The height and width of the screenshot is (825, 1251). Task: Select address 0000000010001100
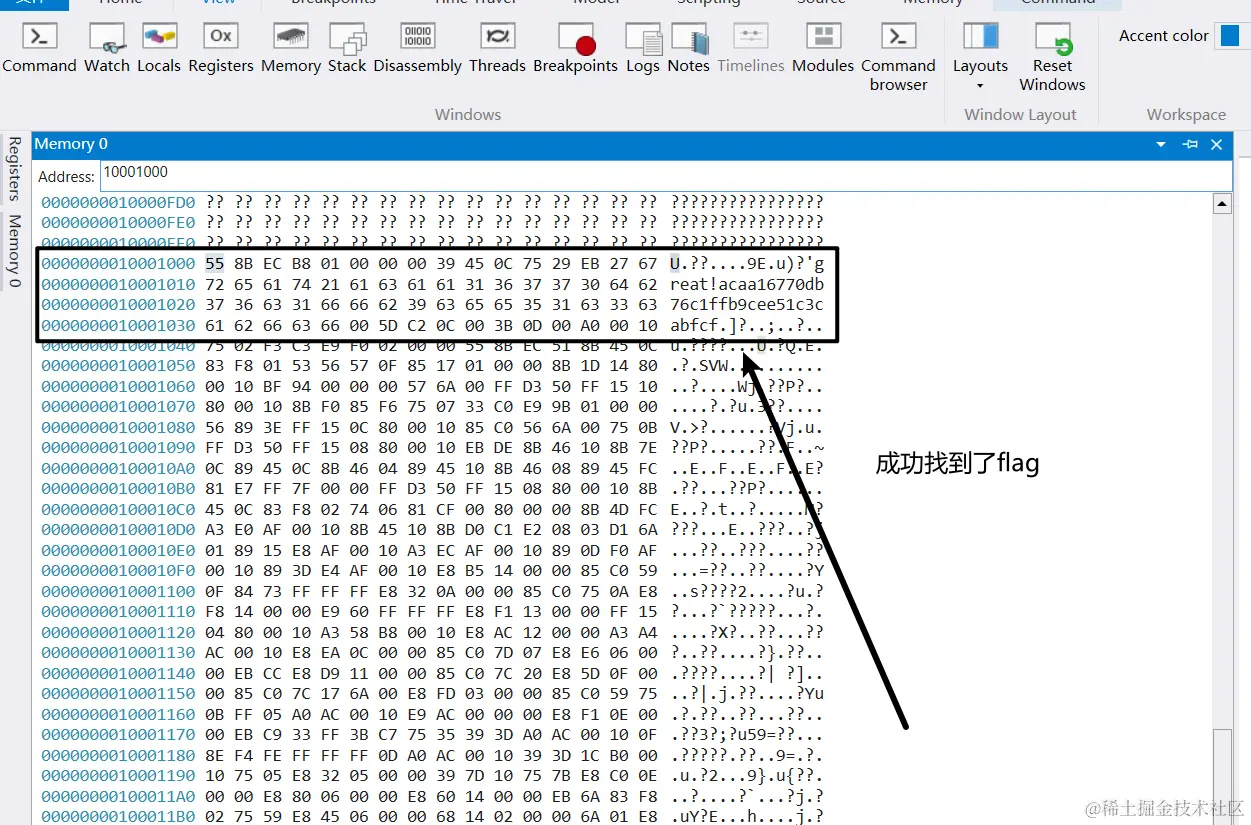tap(118, 592)
